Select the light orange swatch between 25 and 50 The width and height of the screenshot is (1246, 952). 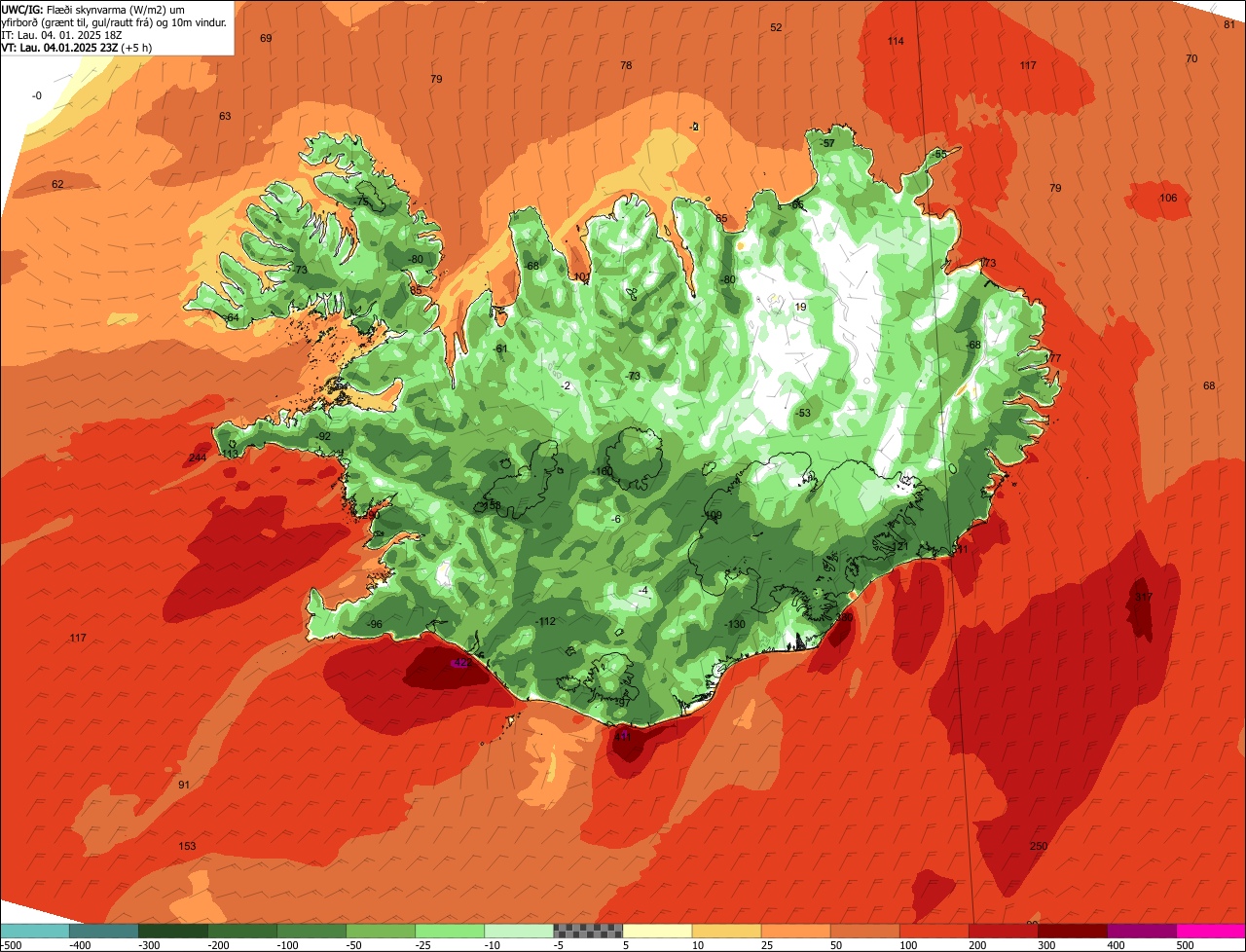coord(795,931)
